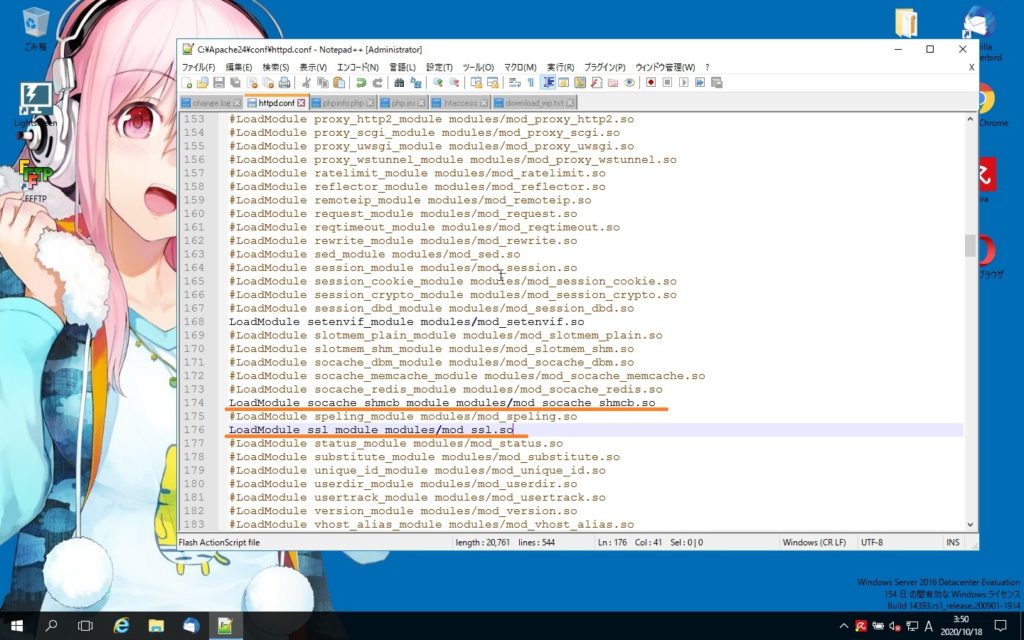Switch to the phpinfo.php tab
The height and width of the screenshot is (640, 1024).
(x=341, y=103)
